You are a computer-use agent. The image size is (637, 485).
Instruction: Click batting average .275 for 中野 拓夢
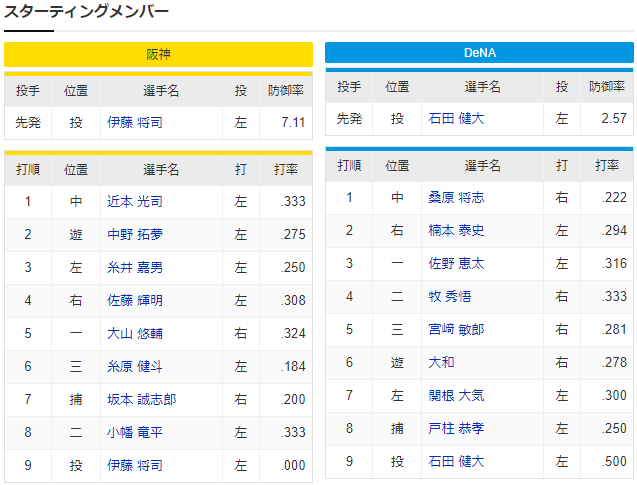[293, 234]
